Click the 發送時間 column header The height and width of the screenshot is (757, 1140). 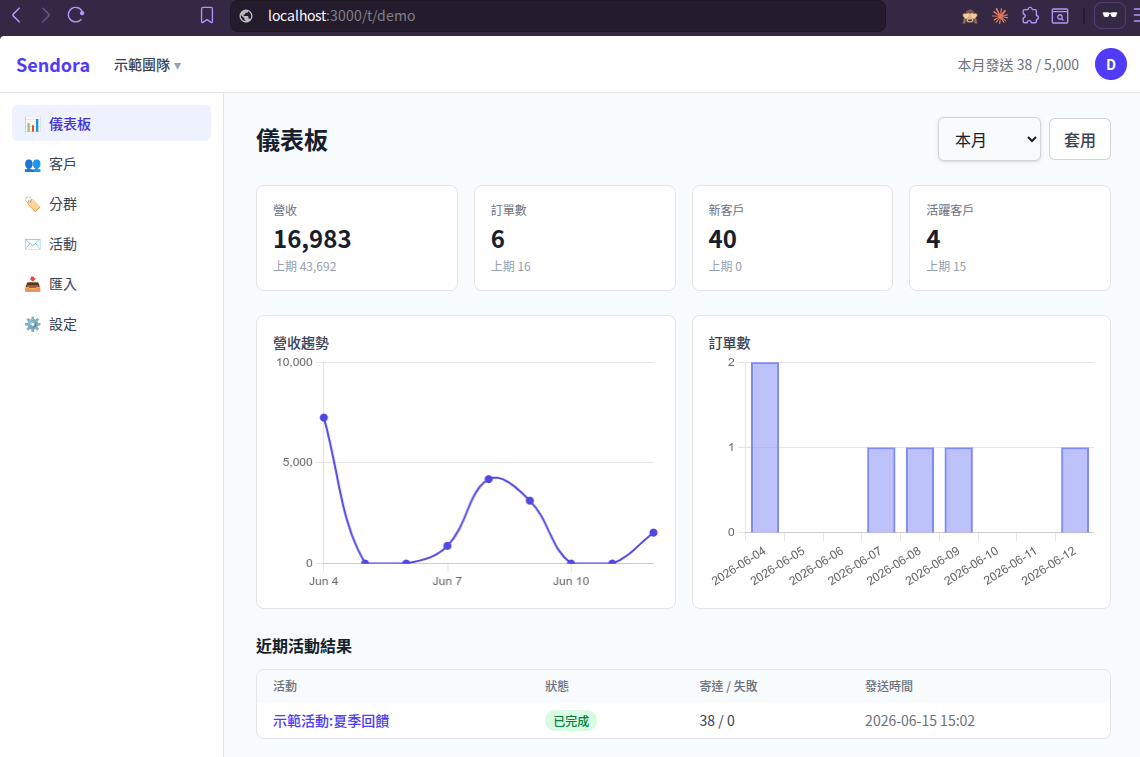tap(888, 686)
